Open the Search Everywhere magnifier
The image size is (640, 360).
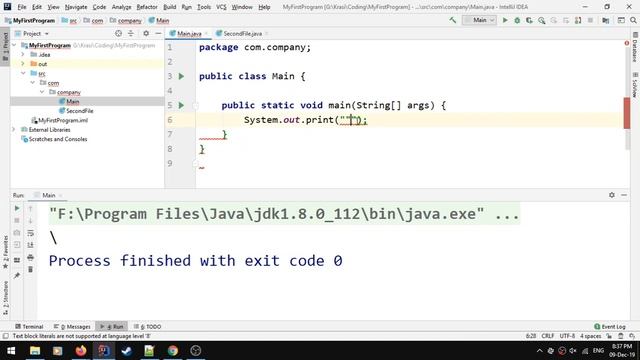tap(633, 20)
